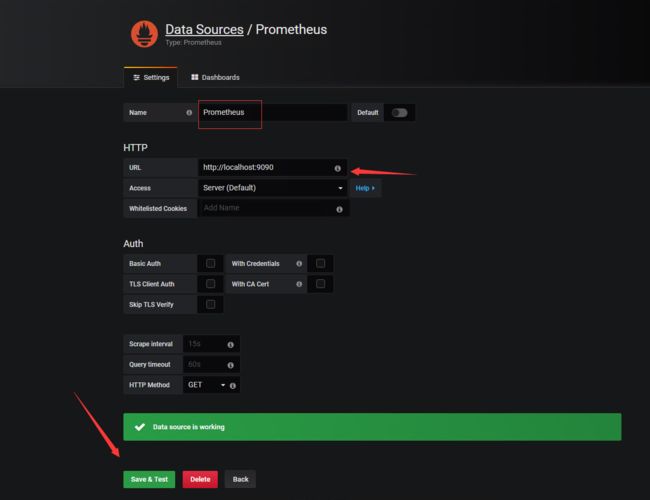Click the Prometheus flame logo icon
Viewport: 650px width, 500px height.
(144, 34)
